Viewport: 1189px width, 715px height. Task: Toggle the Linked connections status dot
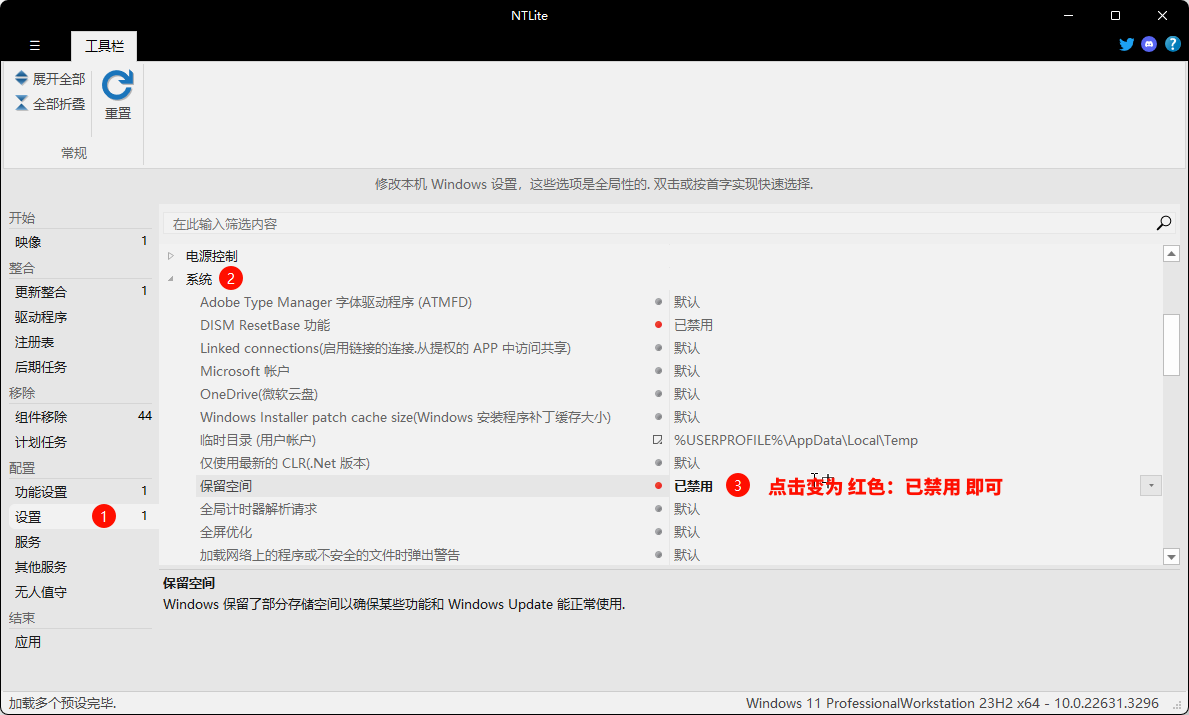[658, 348]
